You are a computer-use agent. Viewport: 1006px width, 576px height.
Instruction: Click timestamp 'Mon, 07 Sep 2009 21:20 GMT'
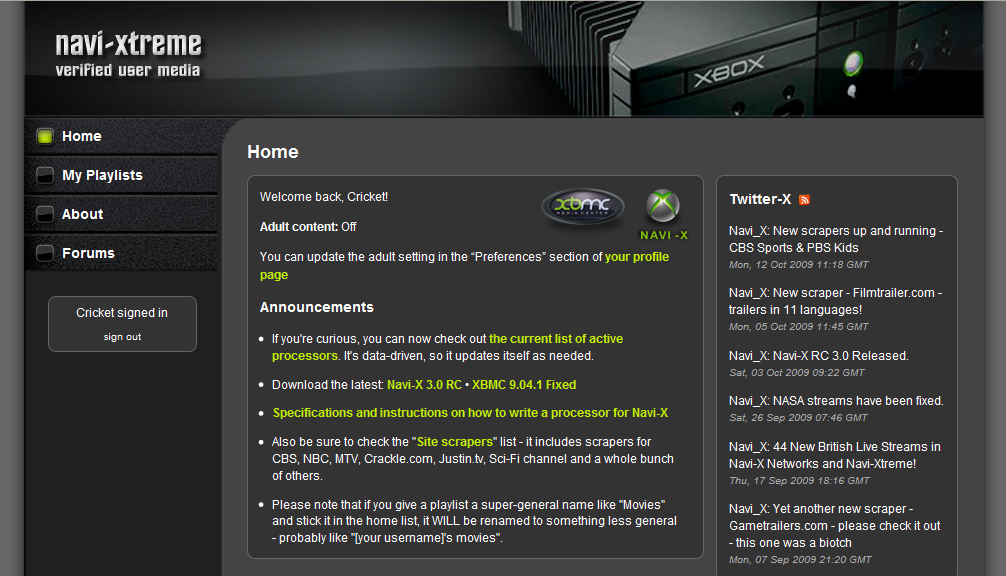(800, 560)
